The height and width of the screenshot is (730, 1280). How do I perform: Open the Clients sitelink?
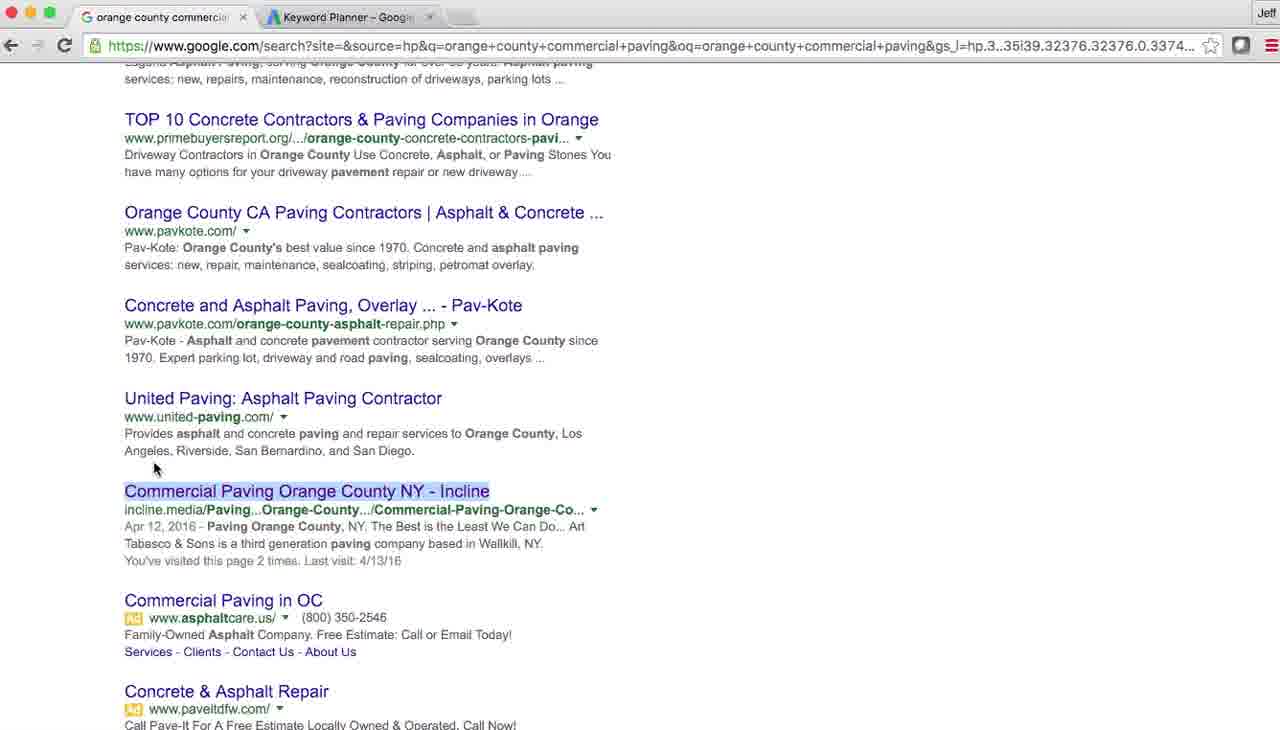click(x=202, y=652)
